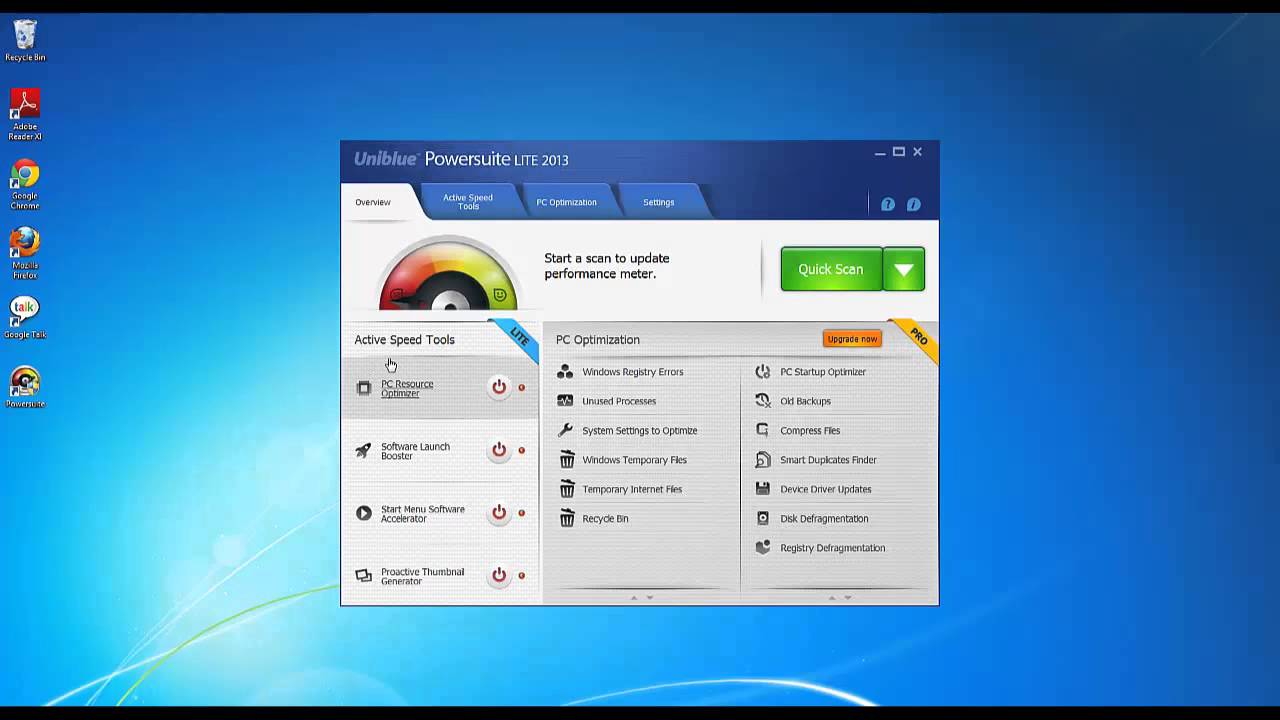Open the Active Speed Tools tab
This screenshot has height=720, width=1280.
tap(468, 202)
